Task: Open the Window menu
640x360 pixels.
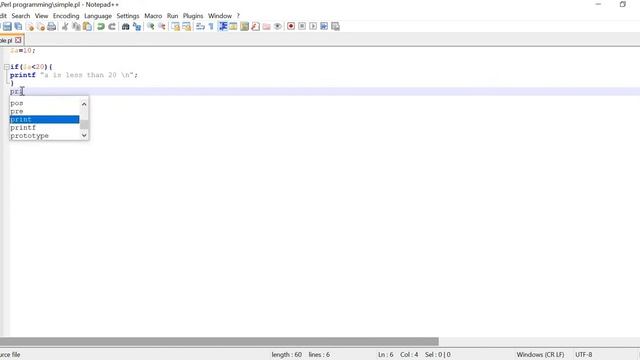Action: (x=220, y=16)
